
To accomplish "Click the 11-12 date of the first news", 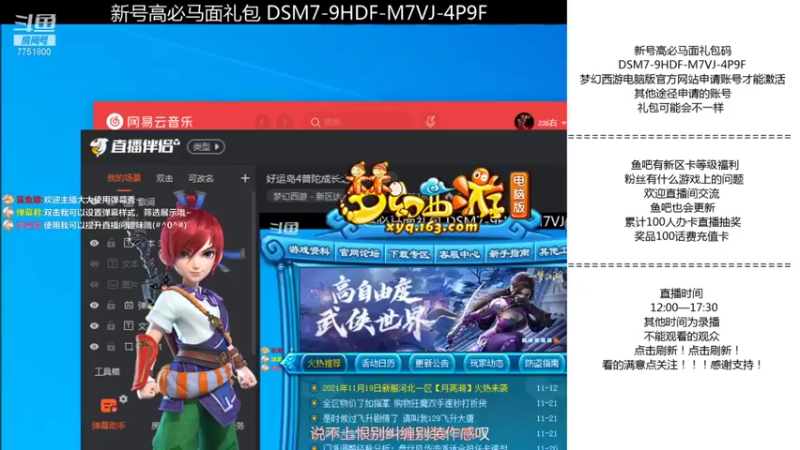I will coord(547,388).
